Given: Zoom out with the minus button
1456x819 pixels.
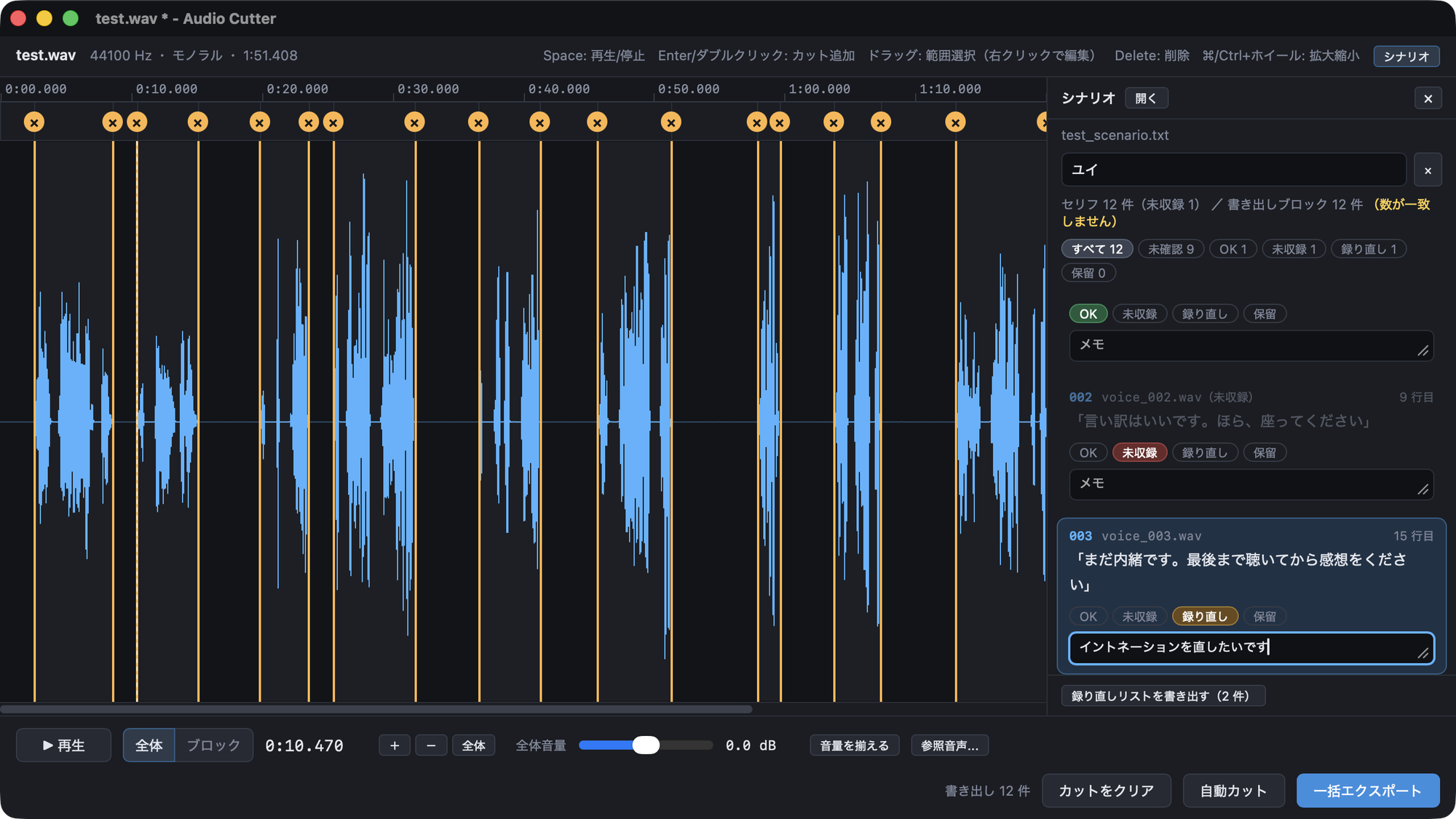Looking at the screenshot, I should pos(431,745).
